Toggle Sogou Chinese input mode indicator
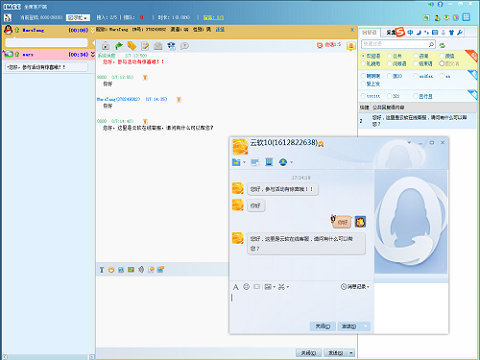Image resolution: width=480 pixels, height=360 pixels. (x=410, y=32)
